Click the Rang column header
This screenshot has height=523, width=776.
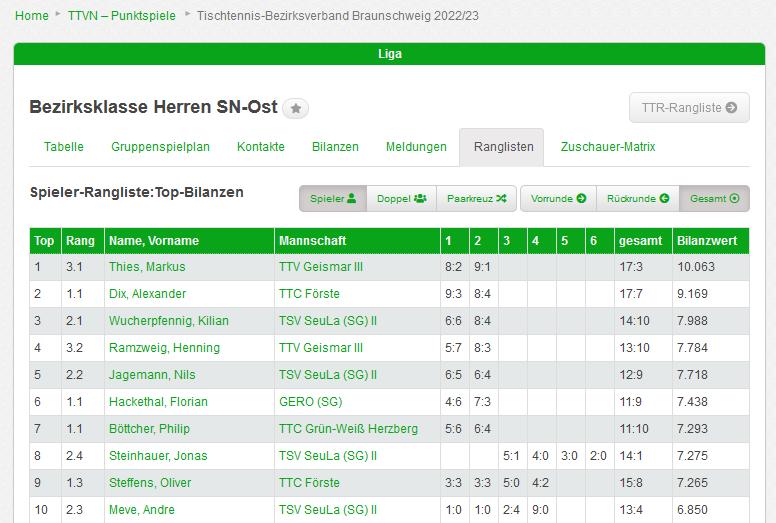click(x=83, y=241)
